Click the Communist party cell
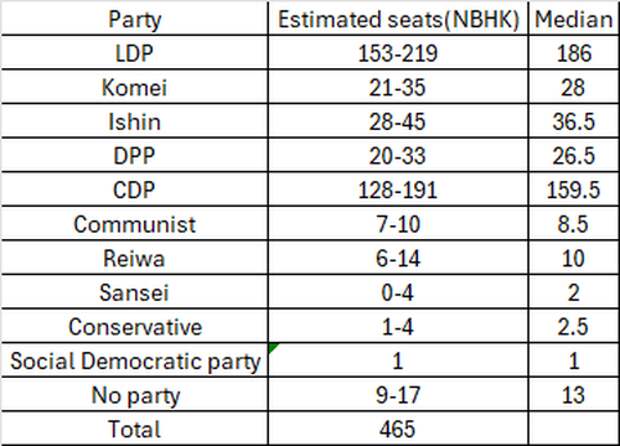The width and height of the screenshot is (620, 446). (134, 223)
